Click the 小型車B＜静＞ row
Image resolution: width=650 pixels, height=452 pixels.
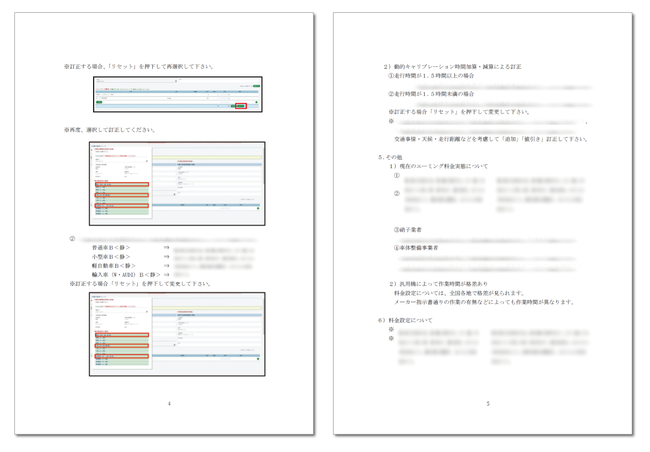(x=111, y=257)
